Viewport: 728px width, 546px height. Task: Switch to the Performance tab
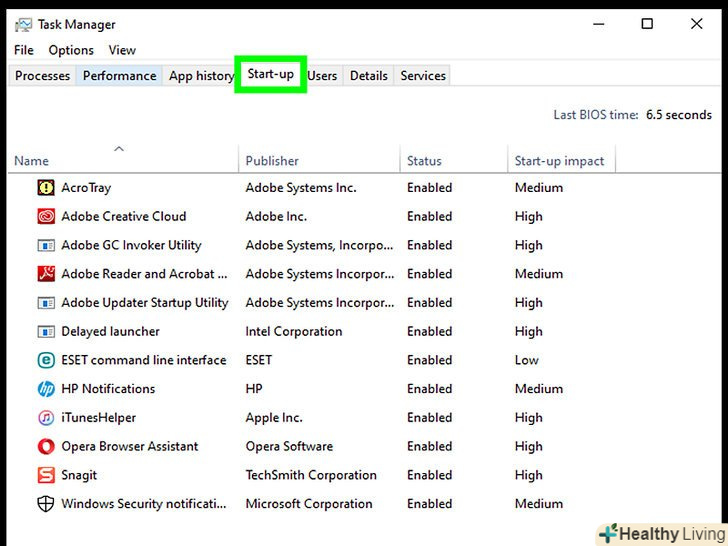(x=119, y=76)
